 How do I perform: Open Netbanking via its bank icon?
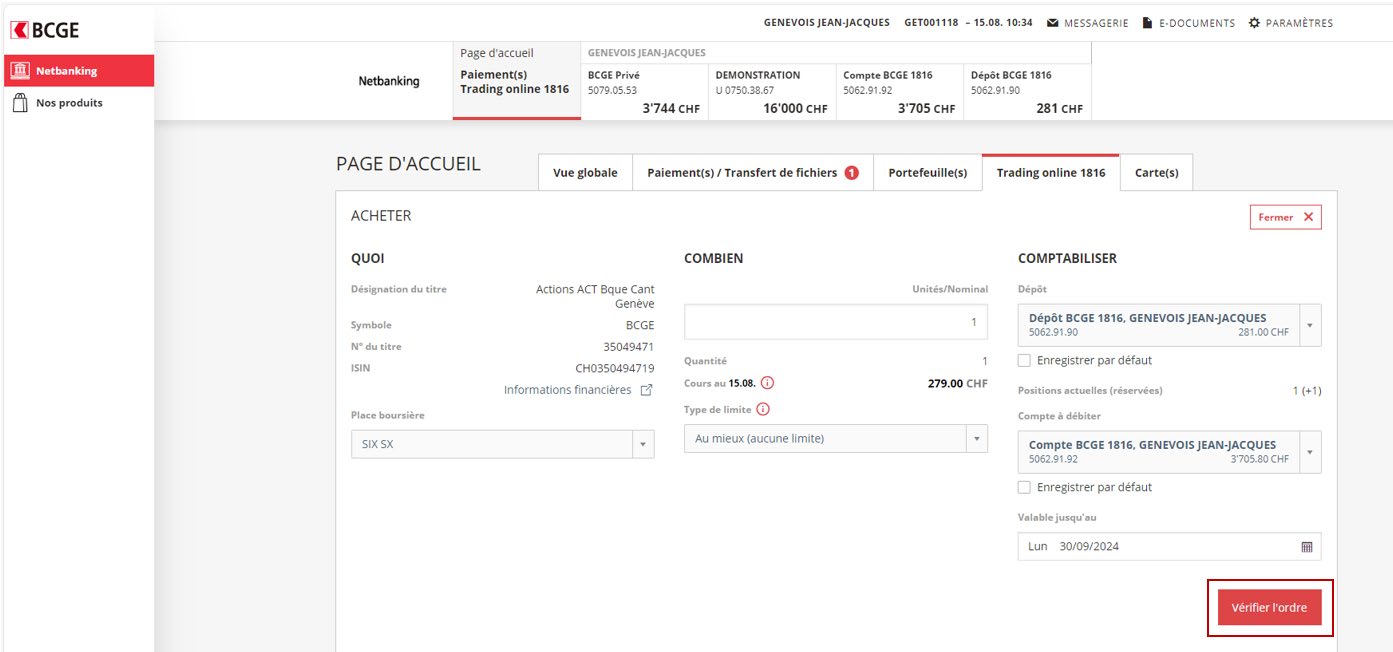20,71
